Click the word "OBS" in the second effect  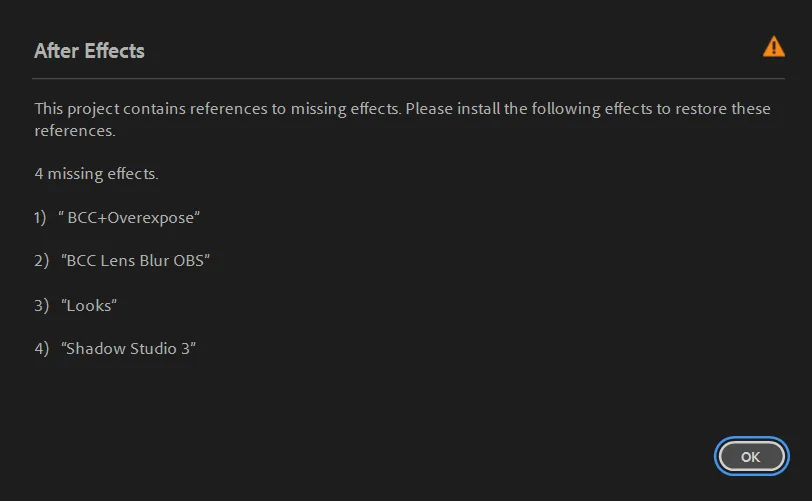click(x=188, y=261)
